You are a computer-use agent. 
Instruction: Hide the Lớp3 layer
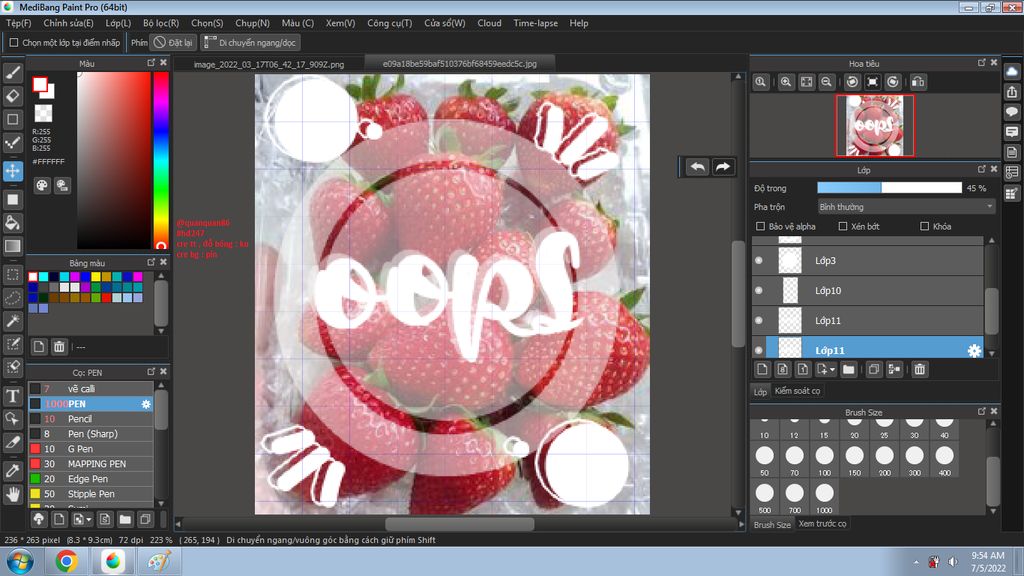click(759, 261)
